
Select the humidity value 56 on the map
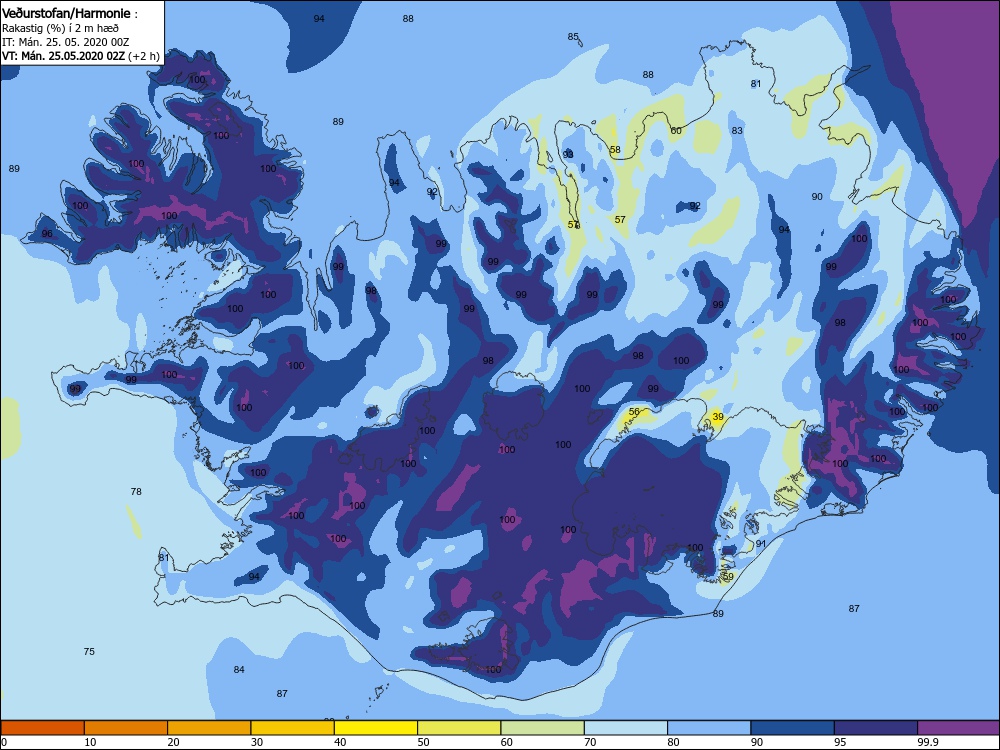[634, 411]
